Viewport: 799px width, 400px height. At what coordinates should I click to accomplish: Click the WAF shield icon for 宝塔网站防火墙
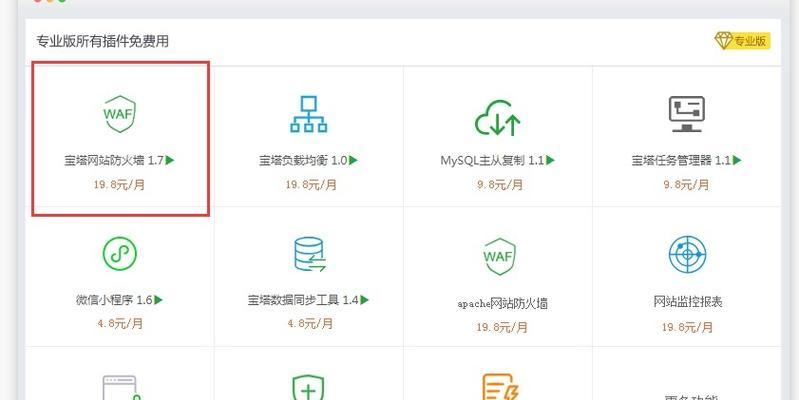119,114
